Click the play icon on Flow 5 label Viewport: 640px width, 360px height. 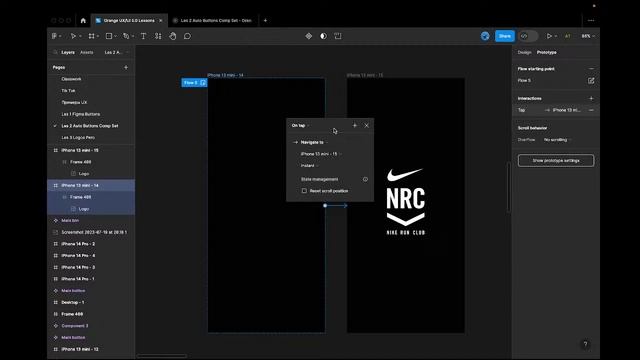pos(203,83)
